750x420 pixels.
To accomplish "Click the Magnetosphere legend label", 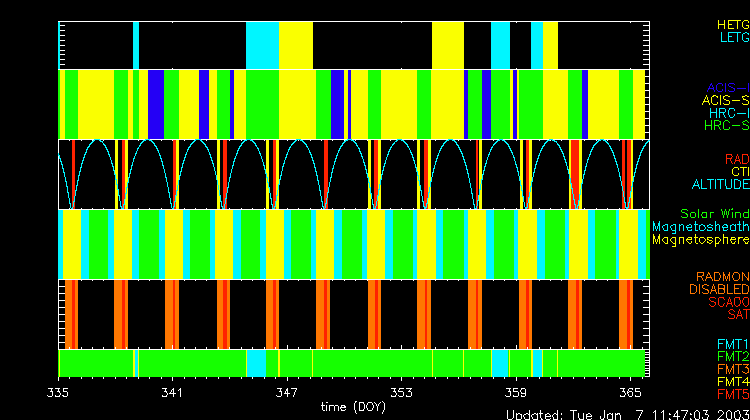I will tap(700, 240).
